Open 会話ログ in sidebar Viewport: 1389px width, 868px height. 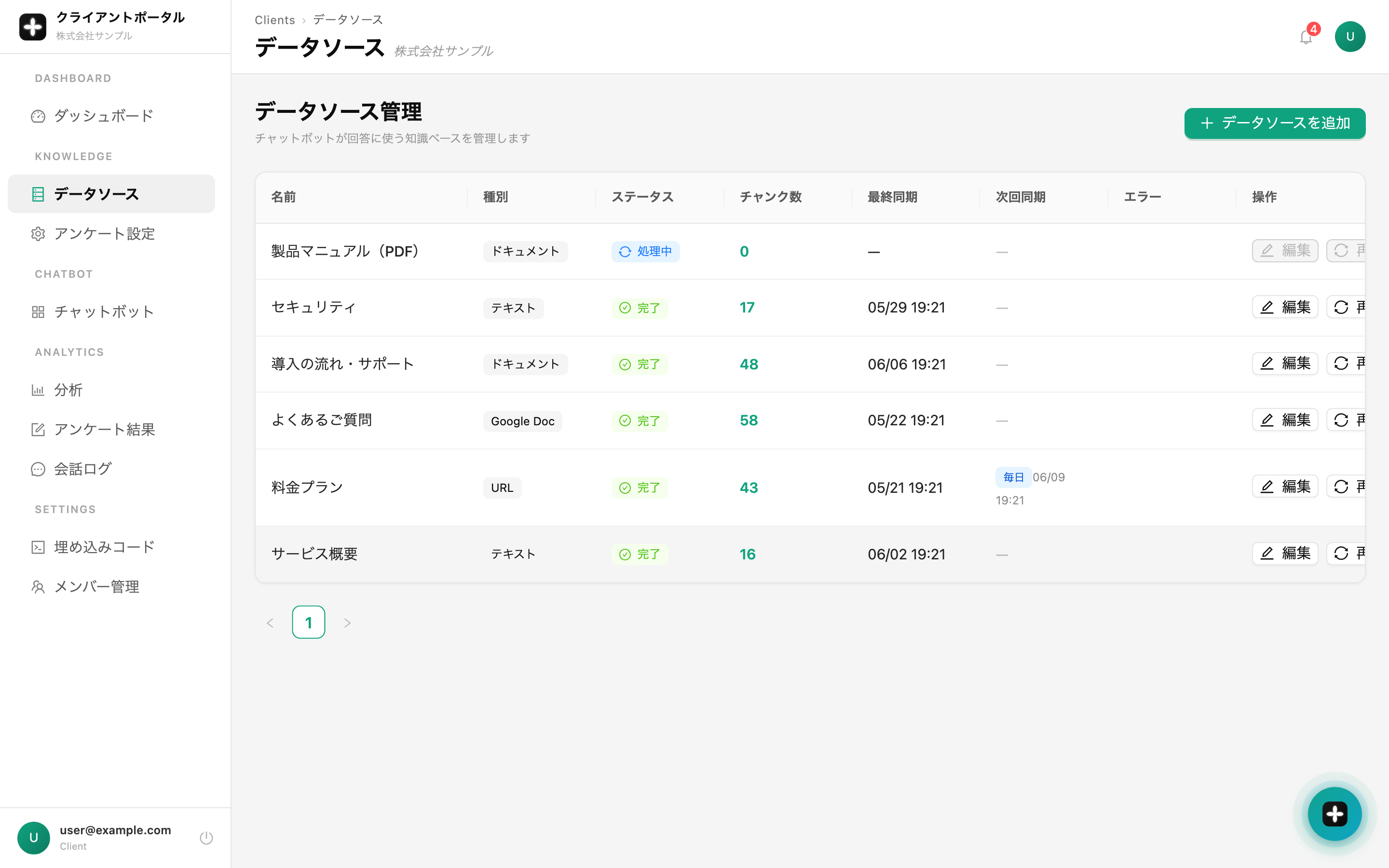coord(111,470)
